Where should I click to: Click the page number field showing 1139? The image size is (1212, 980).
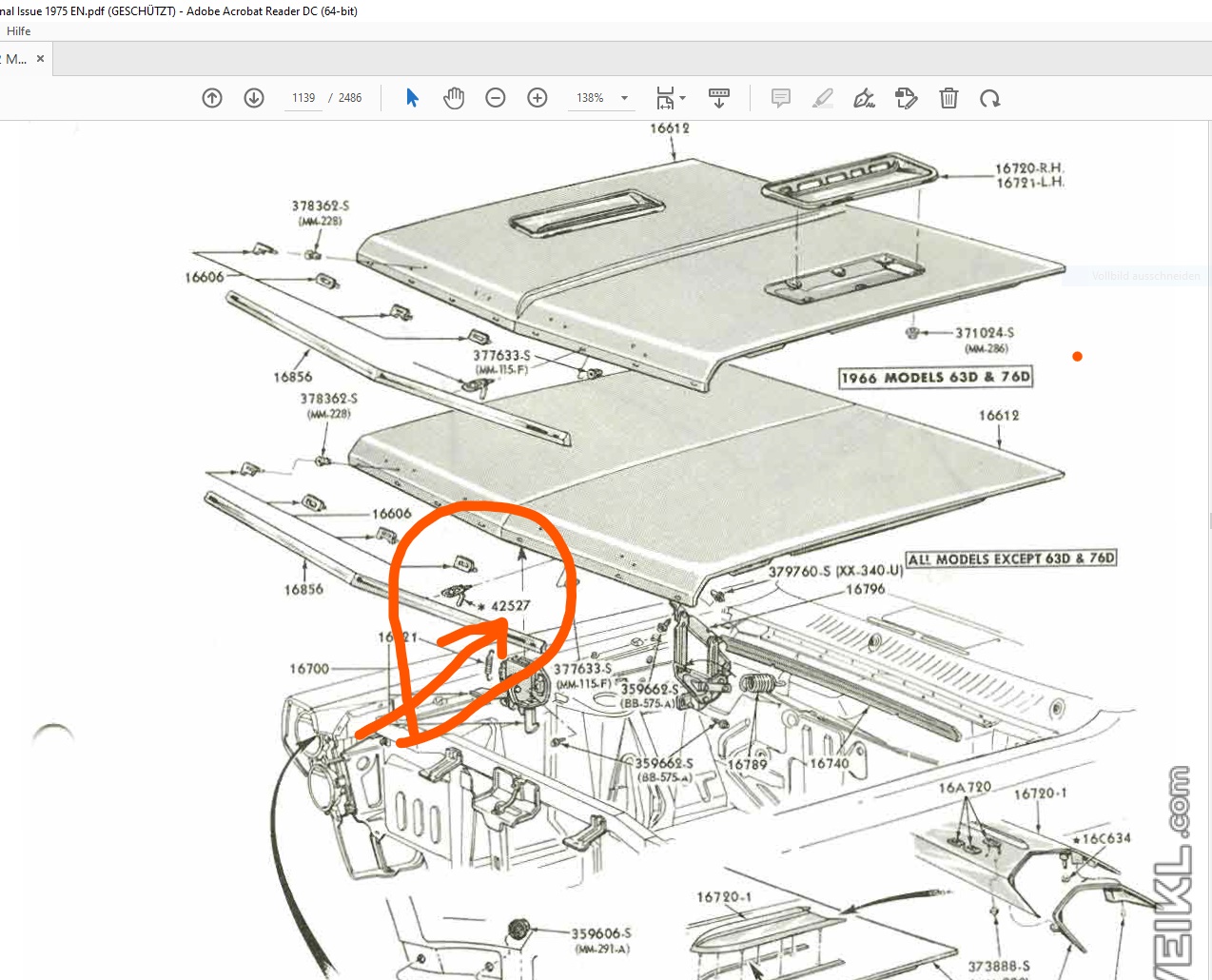coord(303,98)
